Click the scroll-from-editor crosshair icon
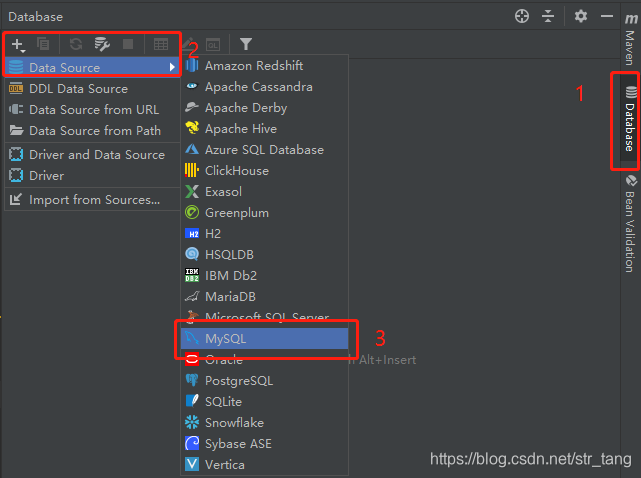 point(522,16)
